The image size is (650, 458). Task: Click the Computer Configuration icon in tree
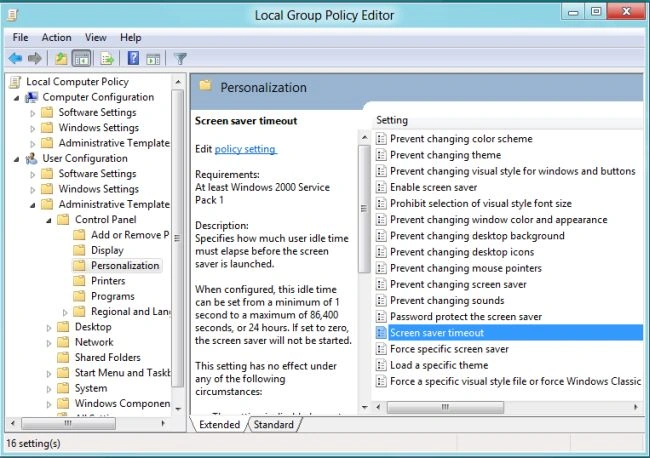[x=32, y=97]
